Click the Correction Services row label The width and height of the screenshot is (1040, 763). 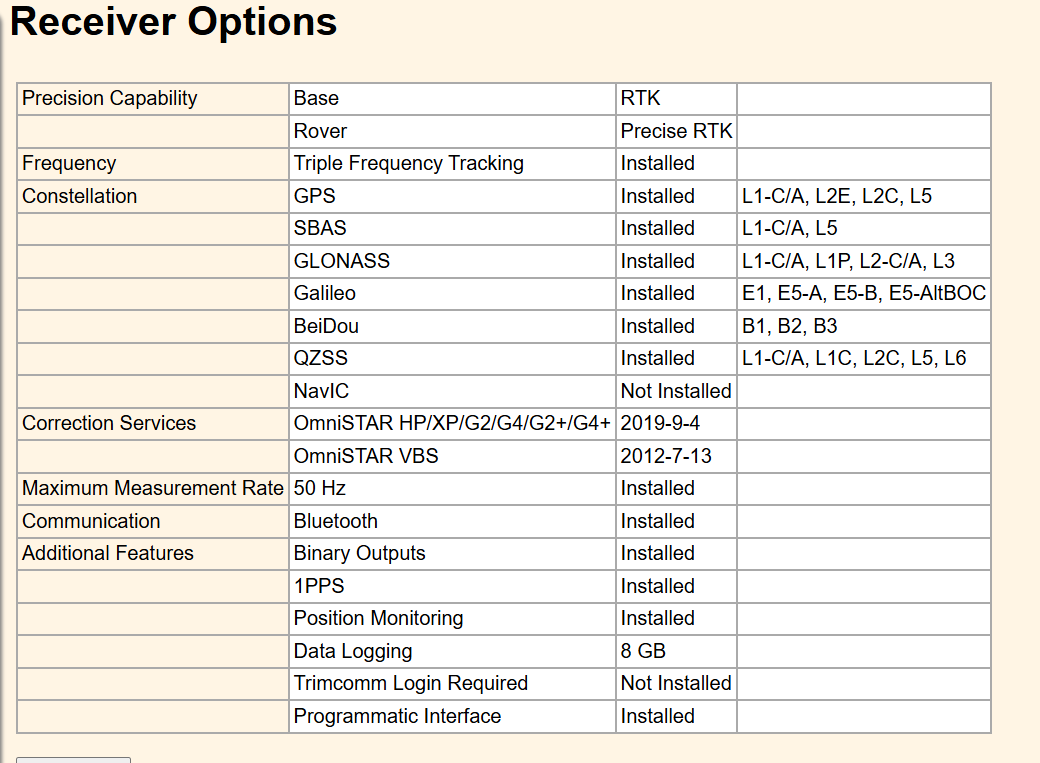pos(109,423)
